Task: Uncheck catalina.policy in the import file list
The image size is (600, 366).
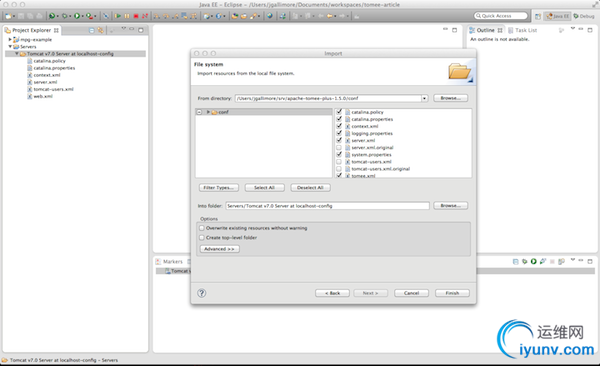Action: pos(339,112)
